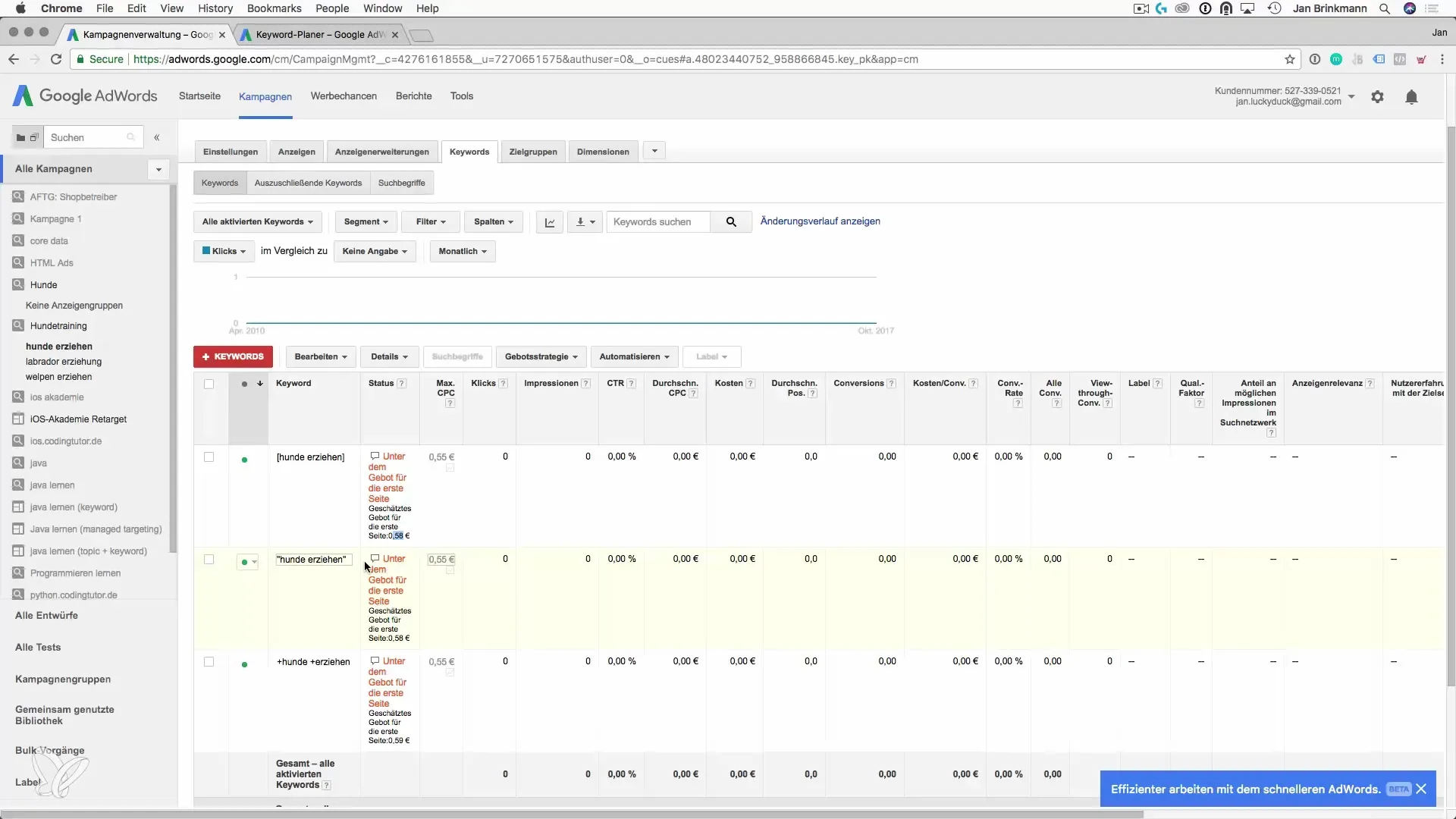Open Alle aktivierten Keywords dropdown
The width and height of the screenshot is (1456, 819).
258,222
